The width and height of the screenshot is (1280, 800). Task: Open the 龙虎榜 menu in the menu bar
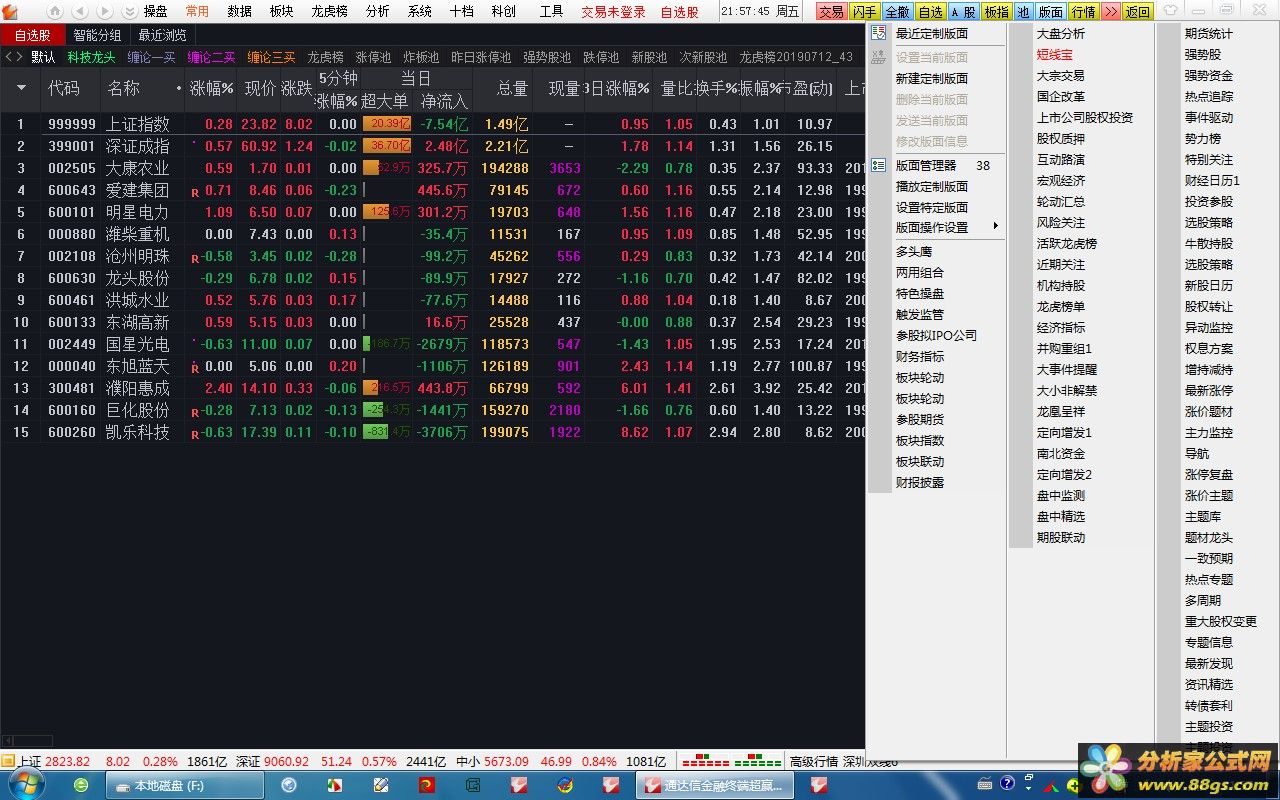[x=329, y=11]
